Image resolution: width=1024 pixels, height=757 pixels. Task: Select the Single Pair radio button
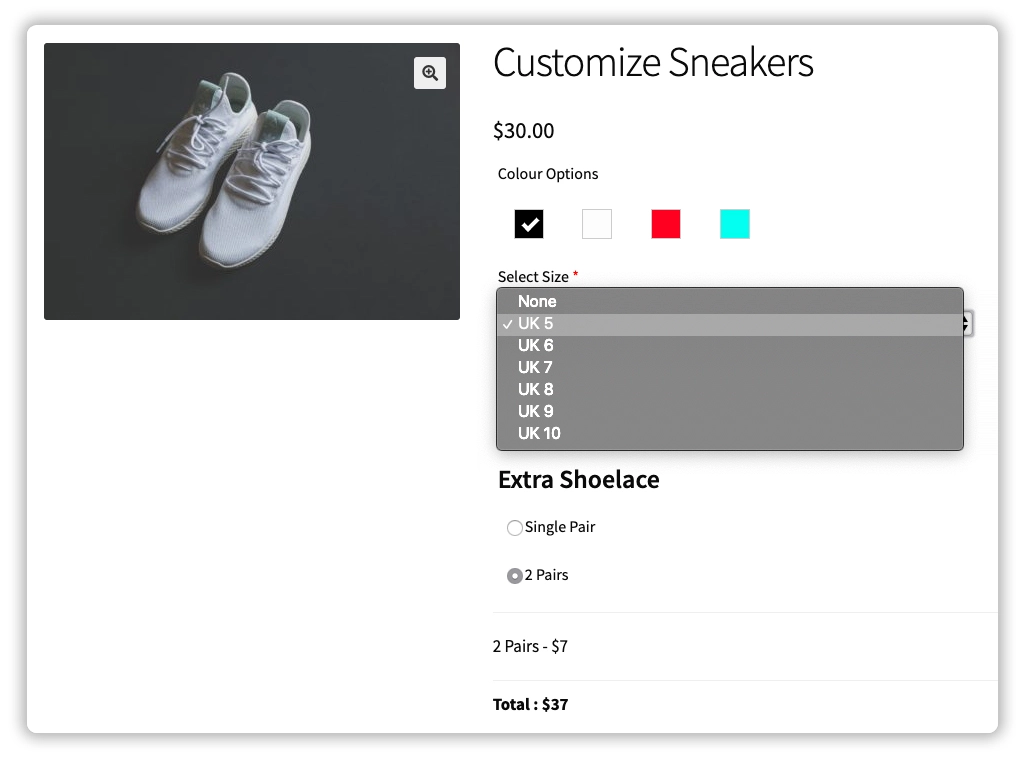(515, 528)
